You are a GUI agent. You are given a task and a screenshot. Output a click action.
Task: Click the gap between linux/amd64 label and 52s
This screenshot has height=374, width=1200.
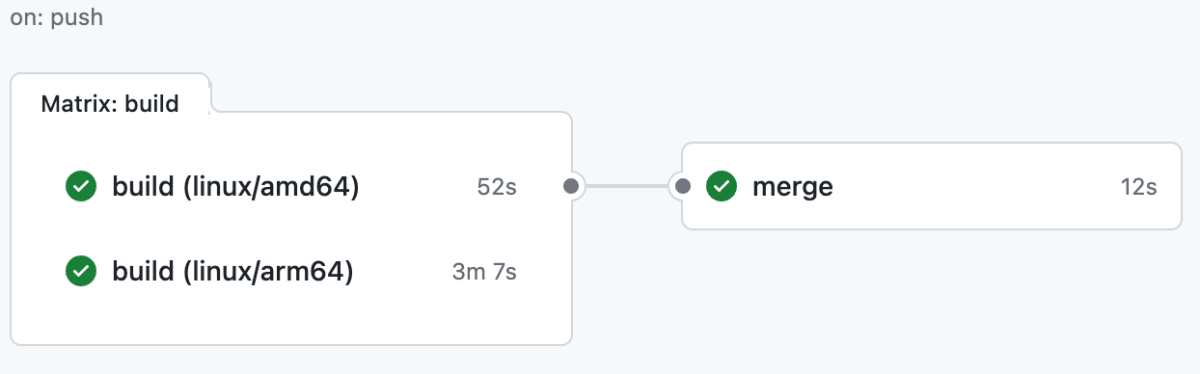click(418, 186)
